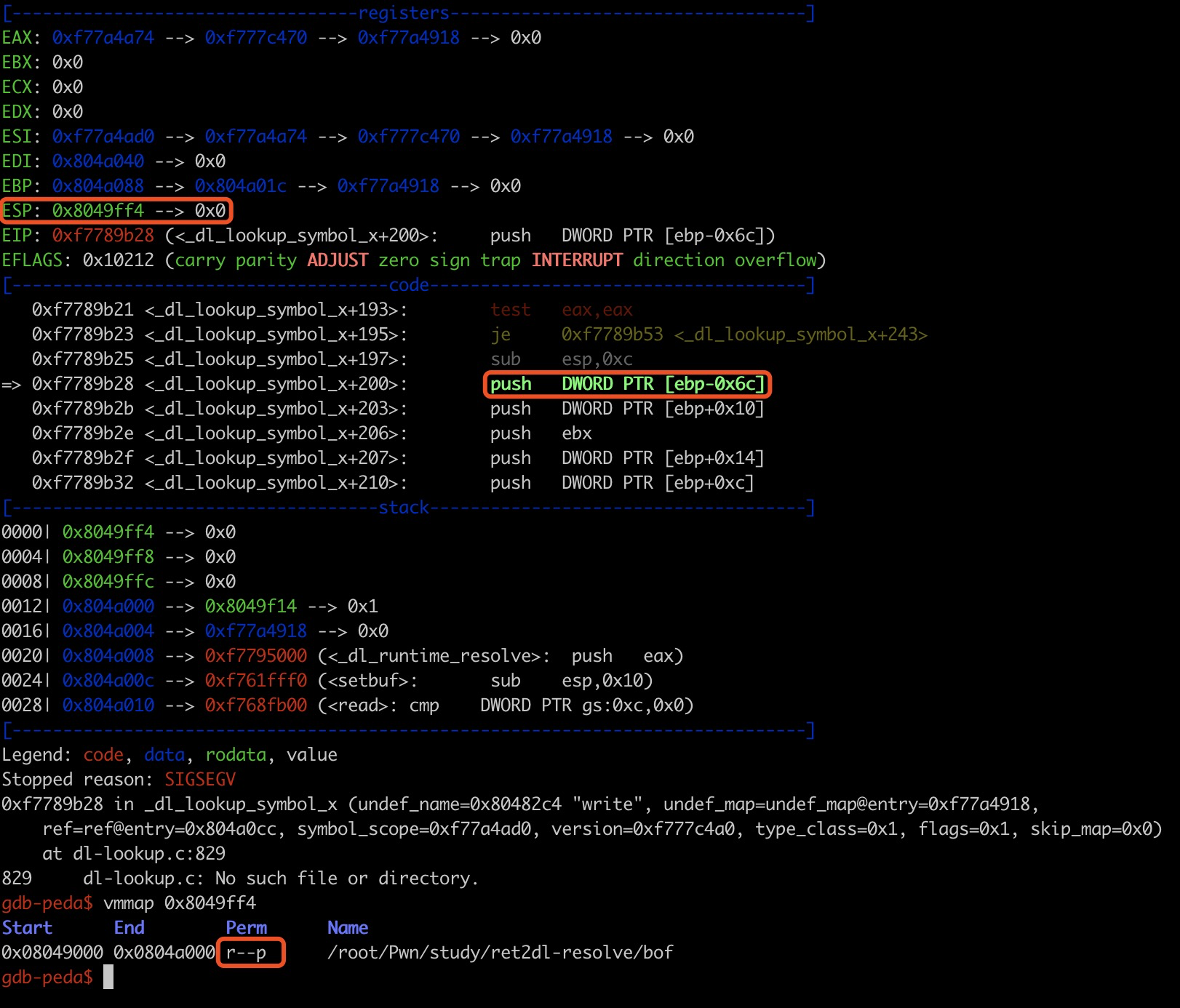Click highlighted push [ebp-0x6c] in code pane

[628, 384]
